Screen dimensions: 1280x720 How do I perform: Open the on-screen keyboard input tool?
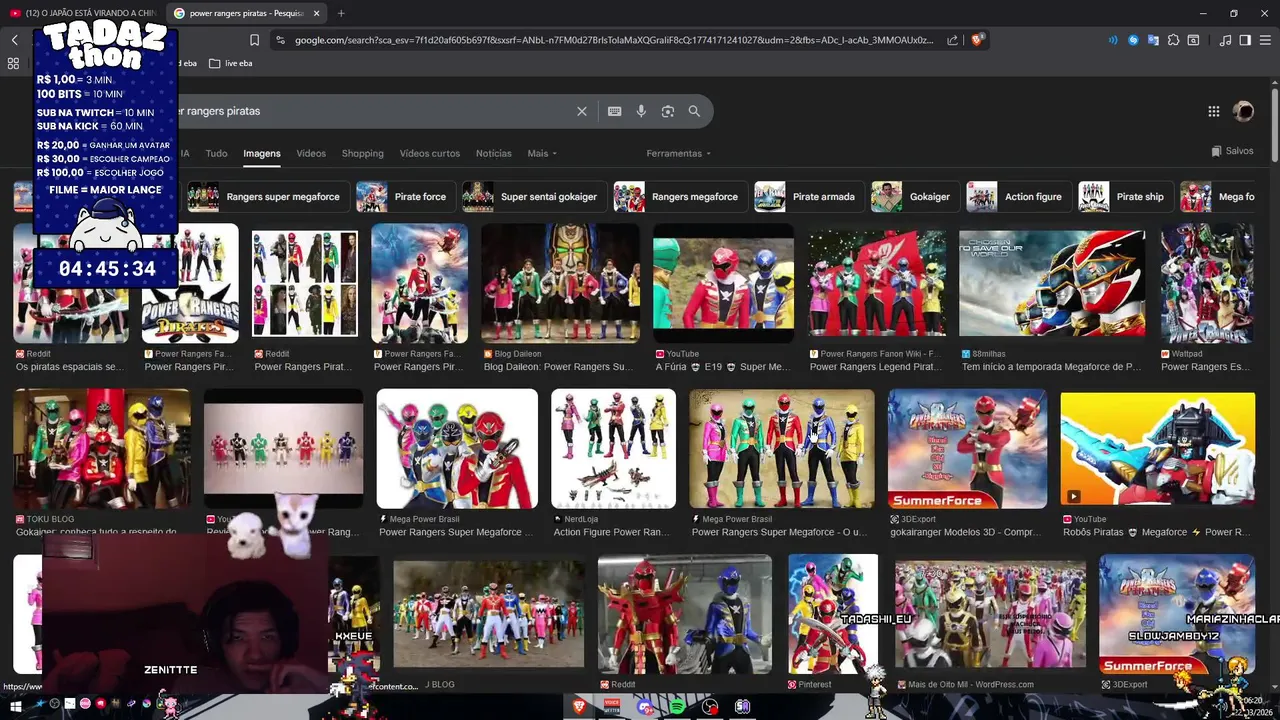tap(615, 111)
